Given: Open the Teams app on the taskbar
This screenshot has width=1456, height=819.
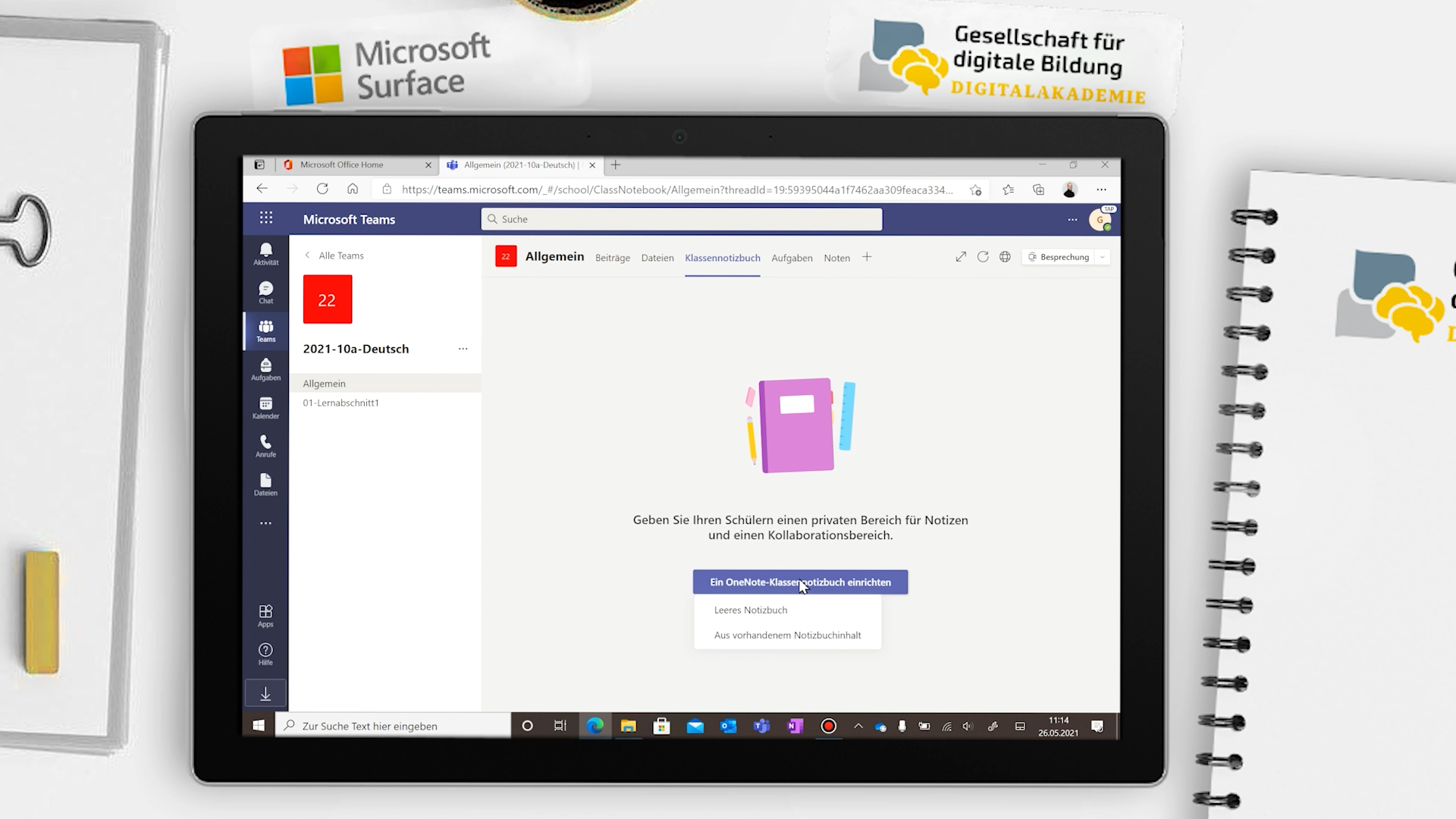Looking at the screenshot, I should tap(762, 726).
